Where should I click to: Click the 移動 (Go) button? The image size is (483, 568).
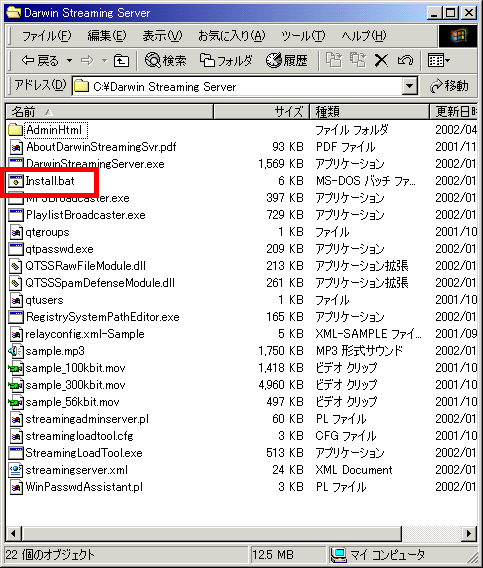click(449, 86)
